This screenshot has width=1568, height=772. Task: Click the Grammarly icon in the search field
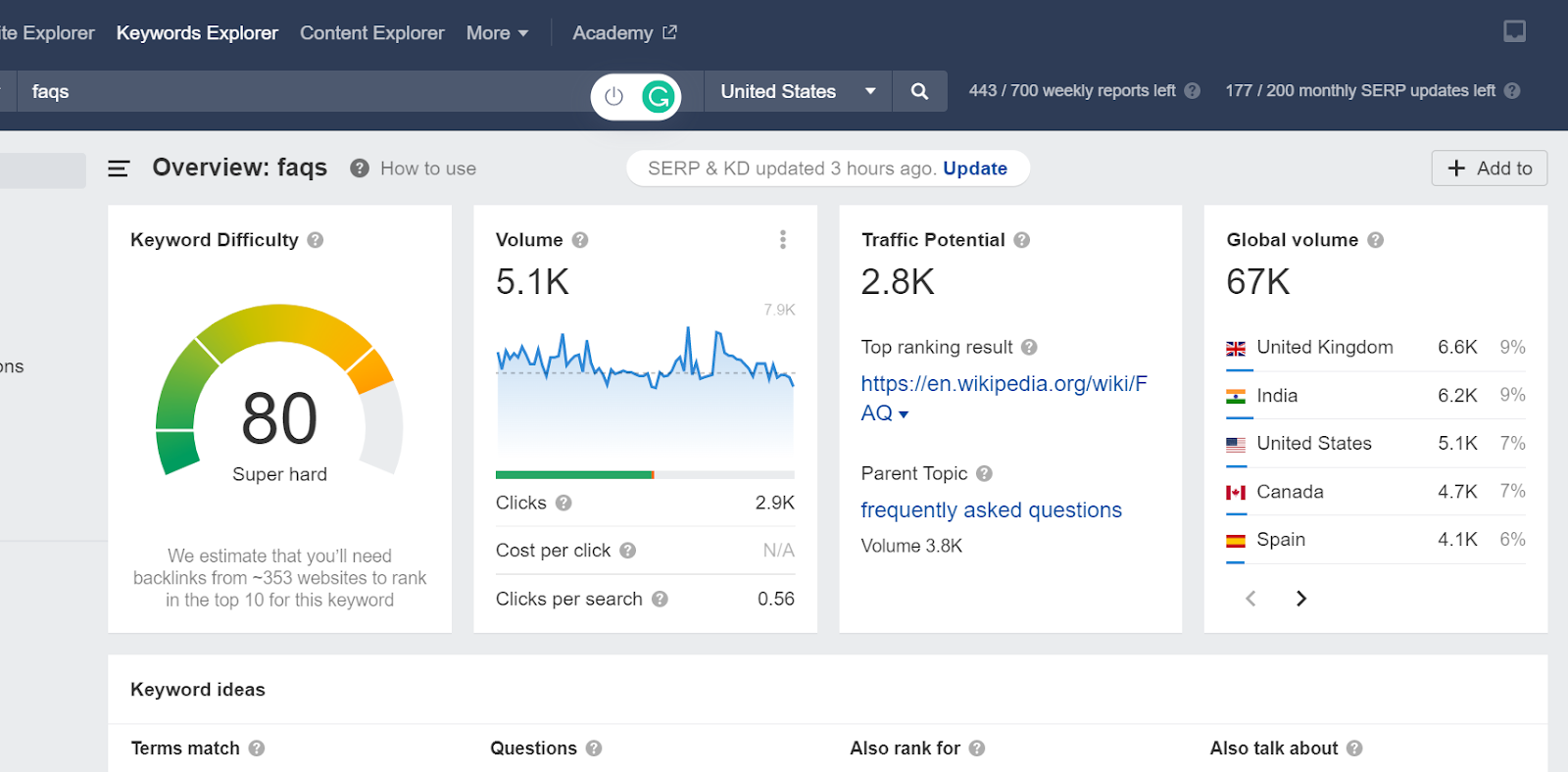(x=658, y=96)
